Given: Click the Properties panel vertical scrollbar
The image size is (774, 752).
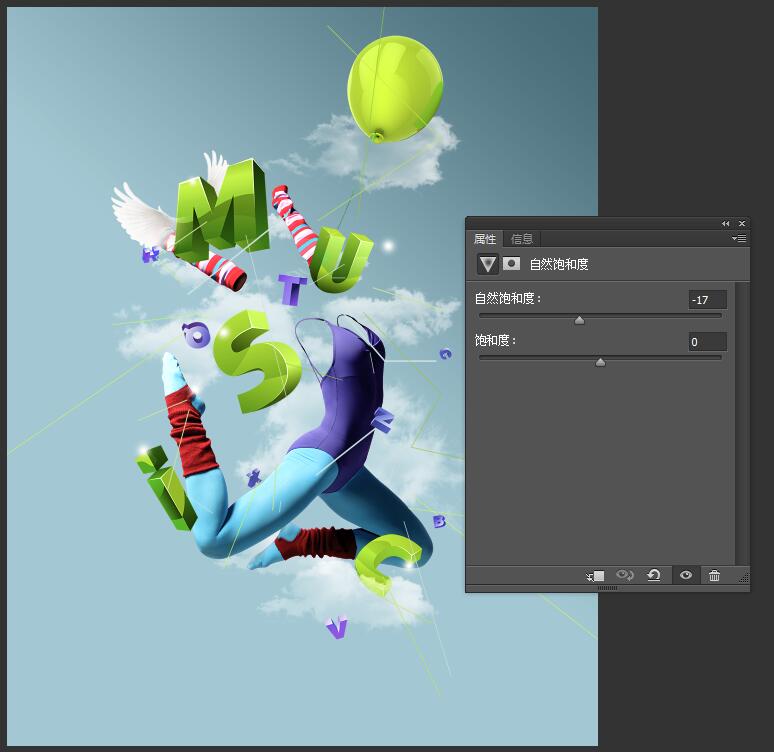Looking at the screenshot, I should (741, 424).
